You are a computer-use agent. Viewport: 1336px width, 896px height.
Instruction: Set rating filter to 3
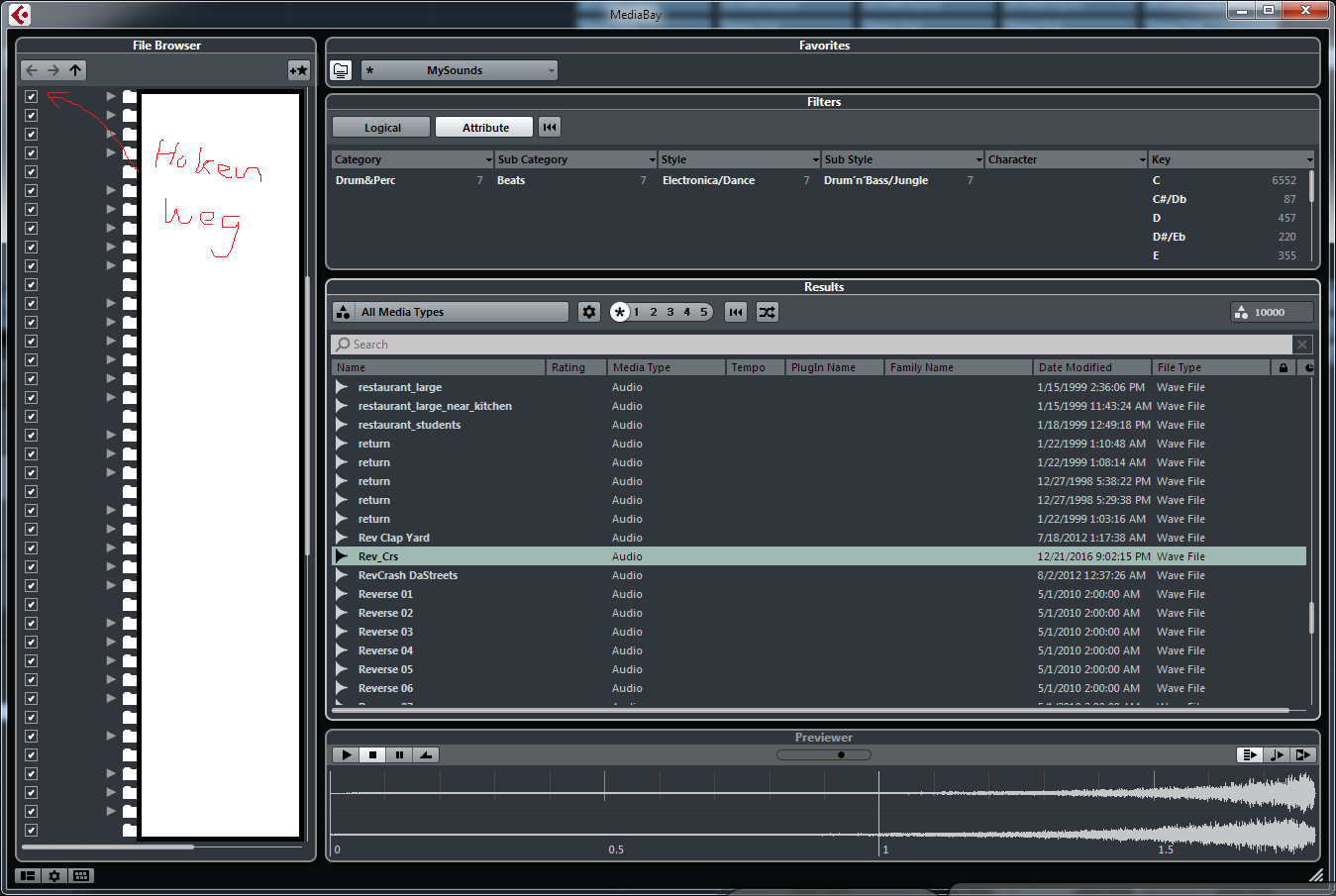[670, 312]
